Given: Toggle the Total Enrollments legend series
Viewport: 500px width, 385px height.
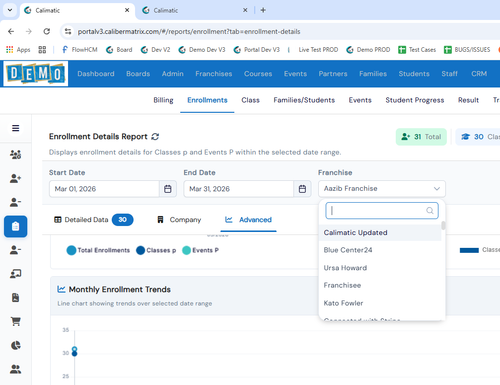Looking at the screenshot, I should [98, 250].
